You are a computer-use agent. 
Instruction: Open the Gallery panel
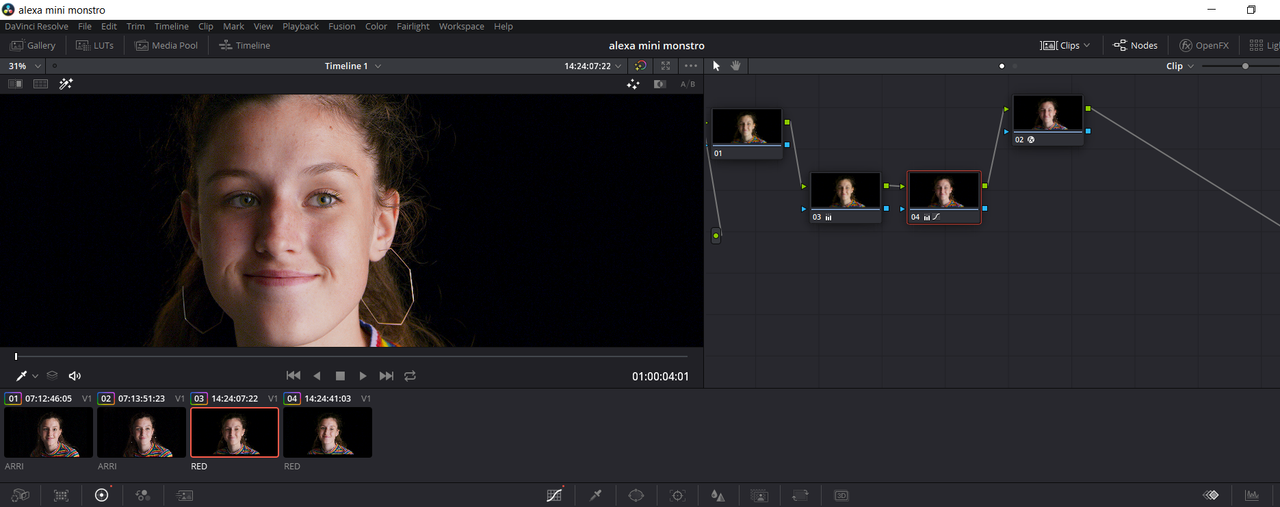(32, 45)
